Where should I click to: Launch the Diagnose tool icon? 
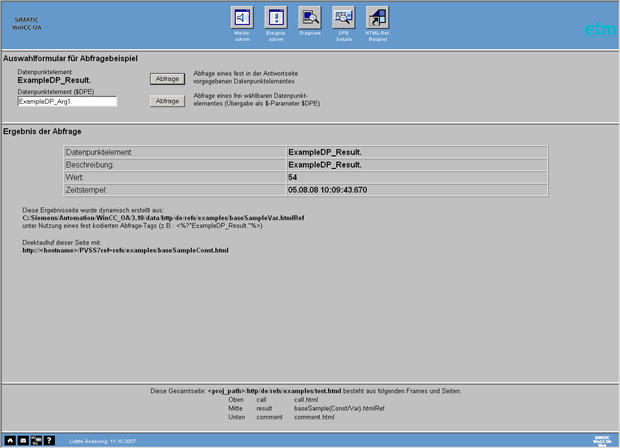(x=309, y=19)
